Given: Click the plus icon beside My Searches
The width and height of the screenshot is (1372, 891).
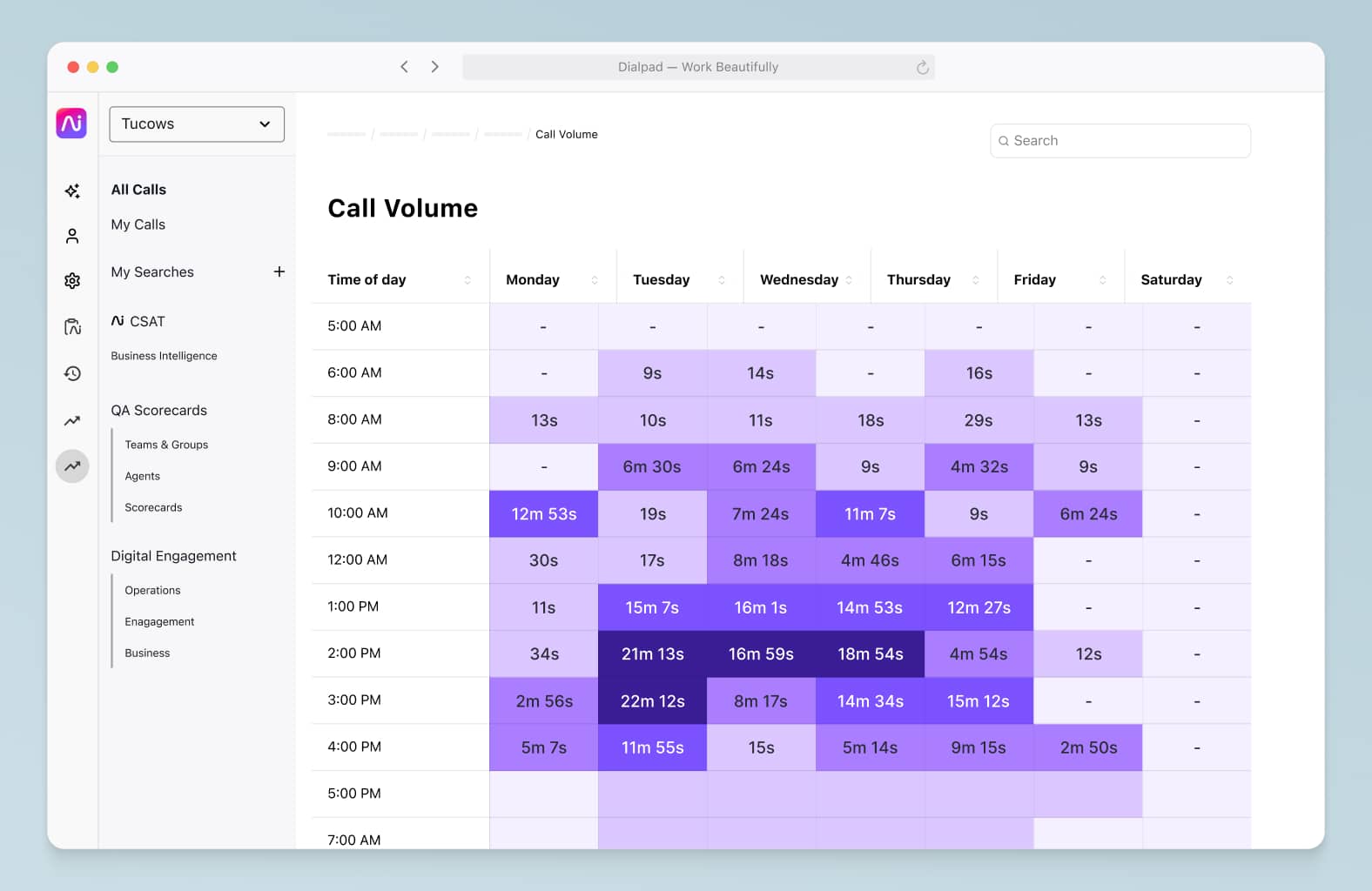Looking at the screenshot, I should (279, 271).
